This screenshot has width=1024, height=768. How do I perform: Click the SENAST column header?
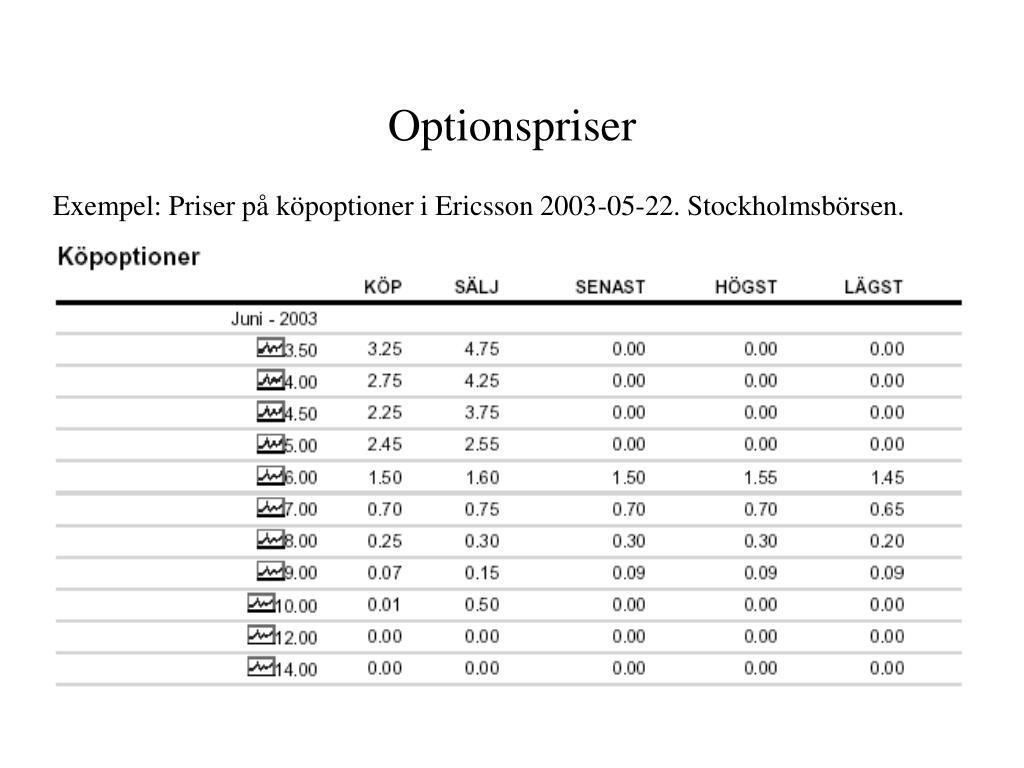[x=610, y=287]
